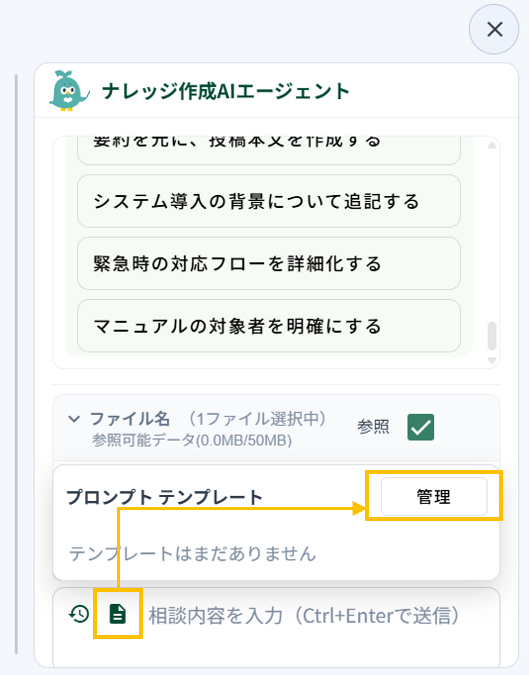The width and height of the screenshot is (529, 675).
Task: Collapse the ファイル名 section chevron
Action: click(74, 419)
